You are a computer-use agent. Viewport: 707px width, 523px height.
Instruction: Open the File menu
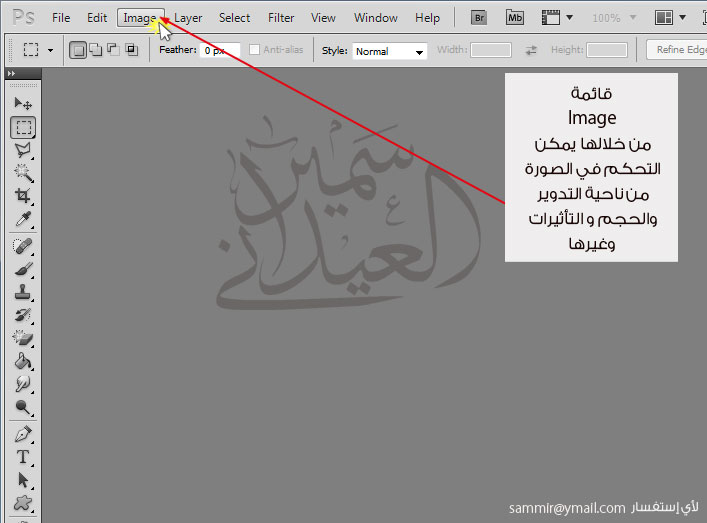click(x=61, y=18)
